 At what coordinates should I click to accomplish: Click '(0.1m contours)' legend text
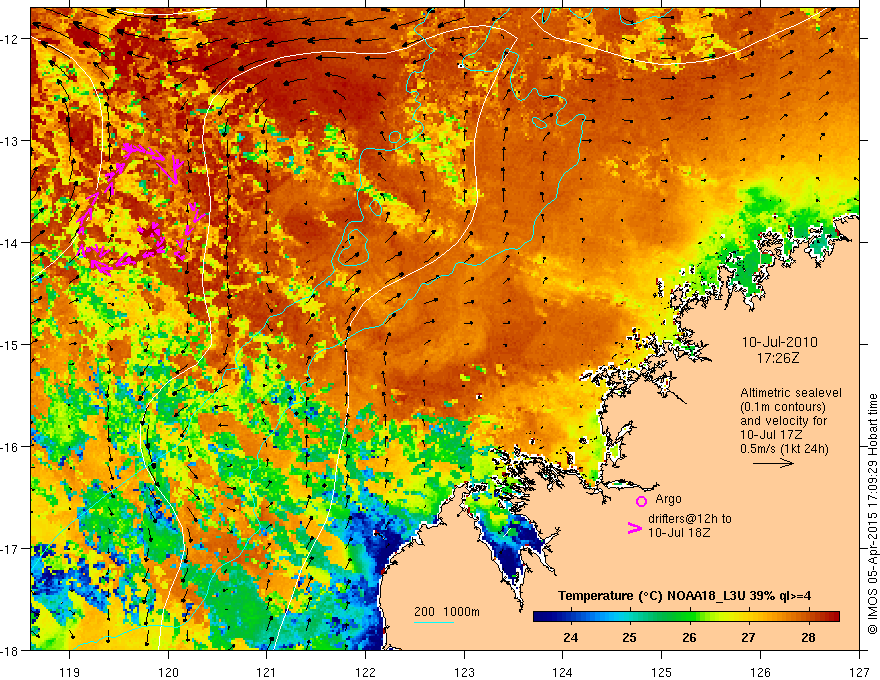782,407
